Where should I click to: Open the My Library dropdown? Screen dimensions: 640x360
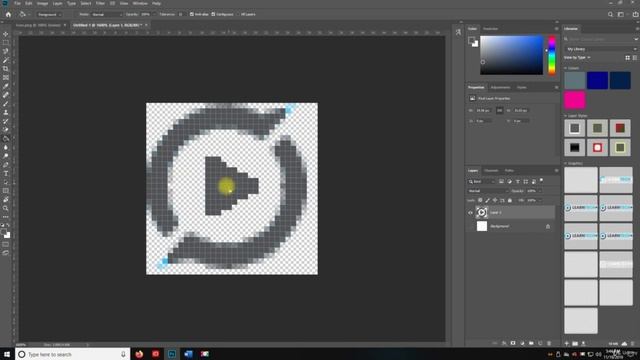601,49
